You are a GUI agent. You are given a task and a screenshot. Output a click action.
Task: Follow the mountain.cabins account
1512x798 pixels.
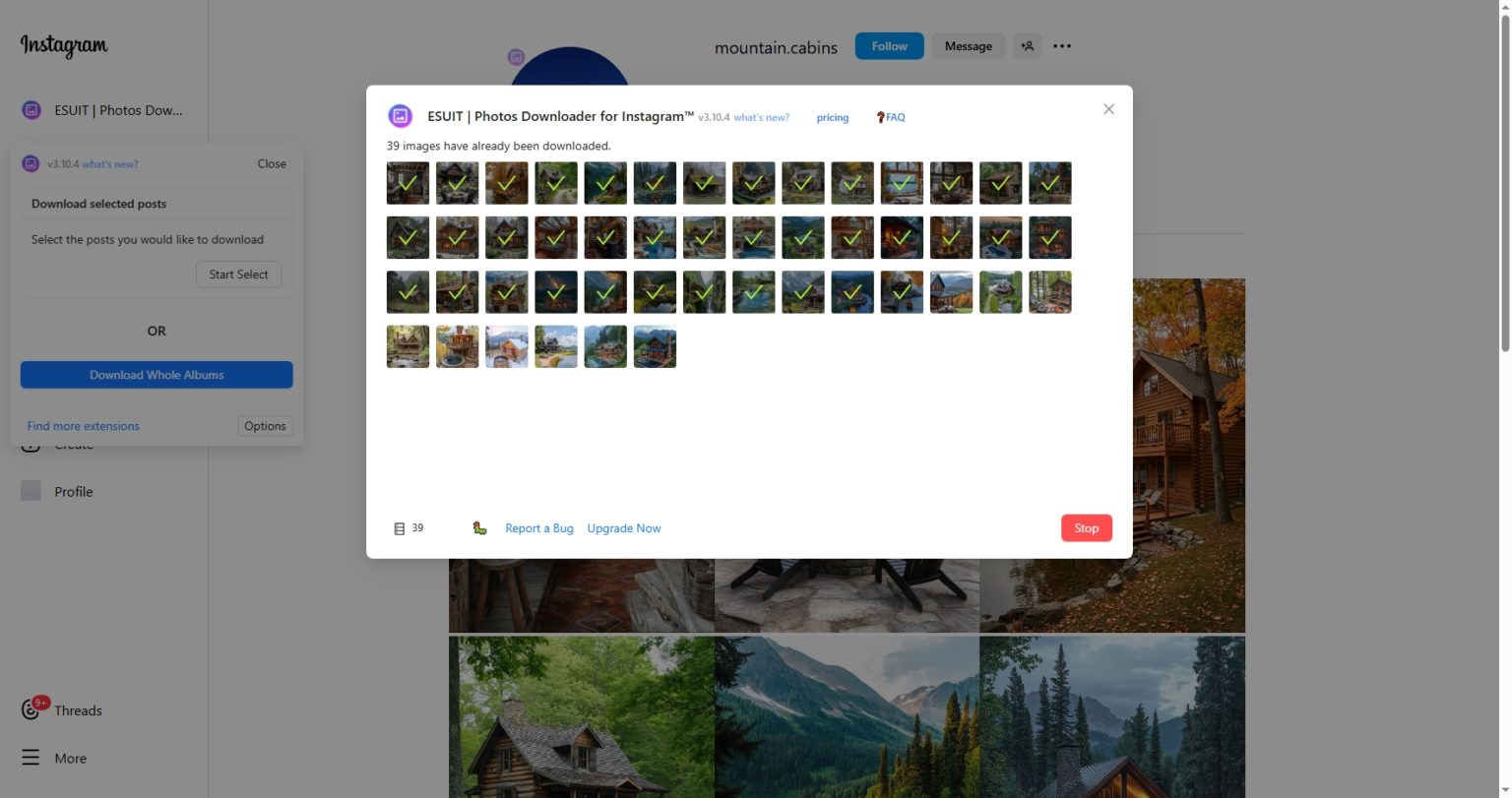888,45
